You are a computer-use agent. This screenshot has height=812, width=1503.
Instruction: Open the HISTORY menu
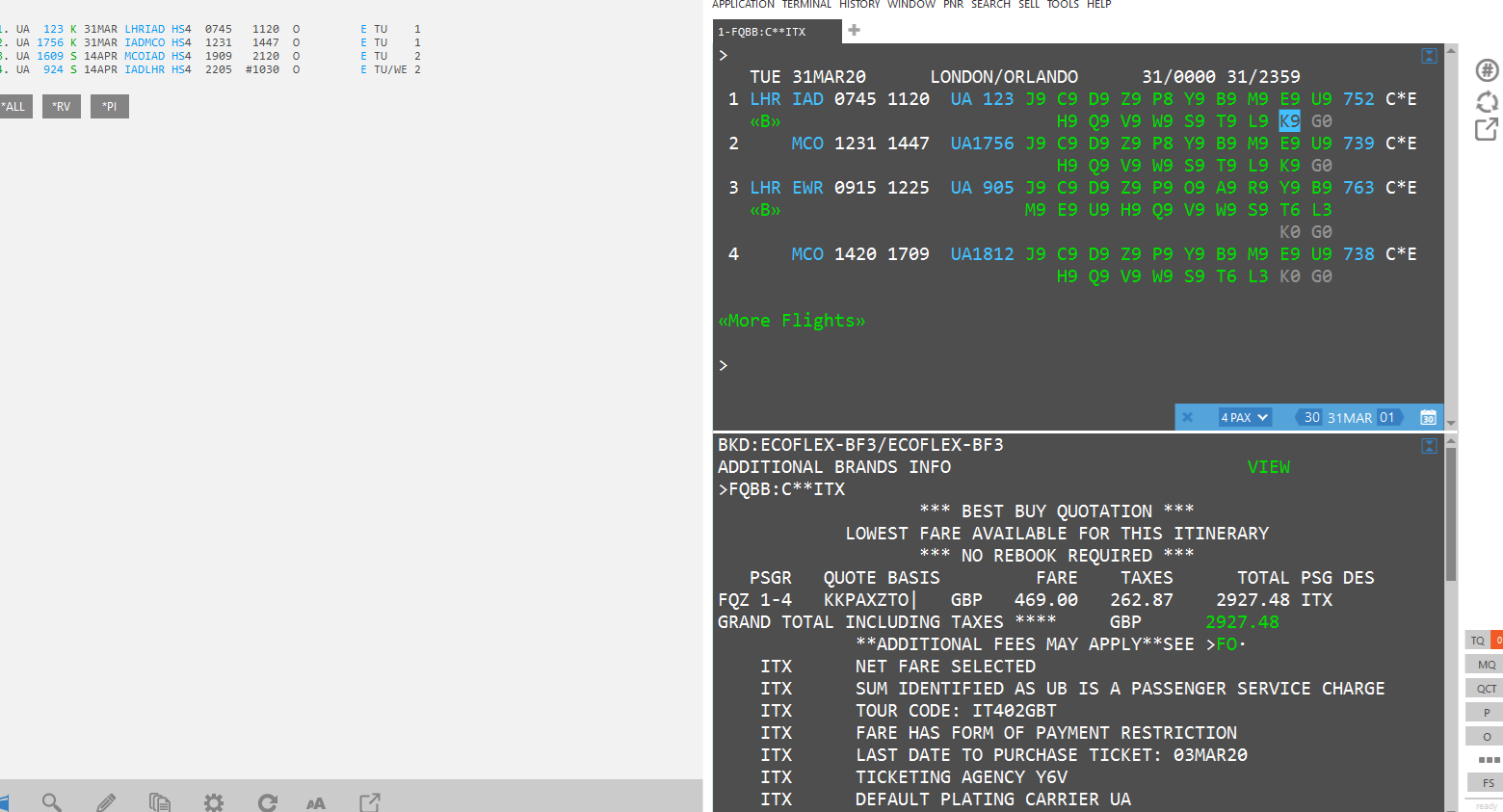click(859, 5)
